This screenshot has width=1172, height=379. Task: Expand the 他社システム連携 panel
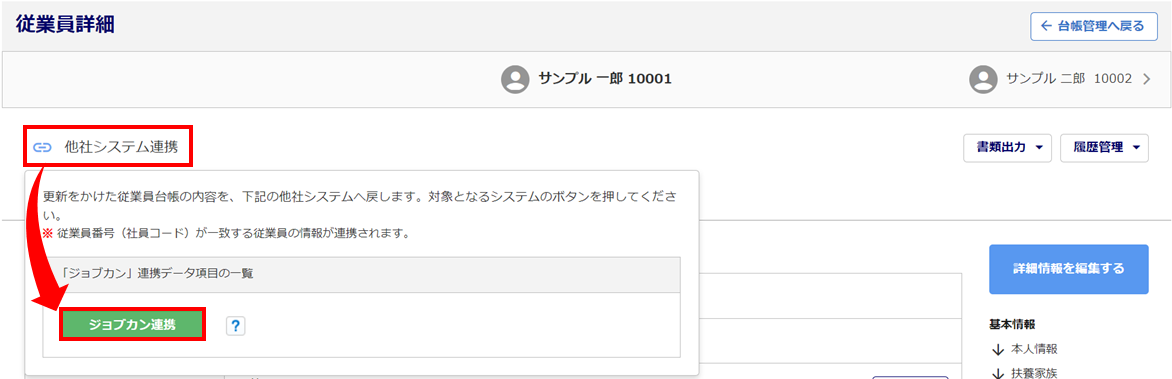pos(111,147)
